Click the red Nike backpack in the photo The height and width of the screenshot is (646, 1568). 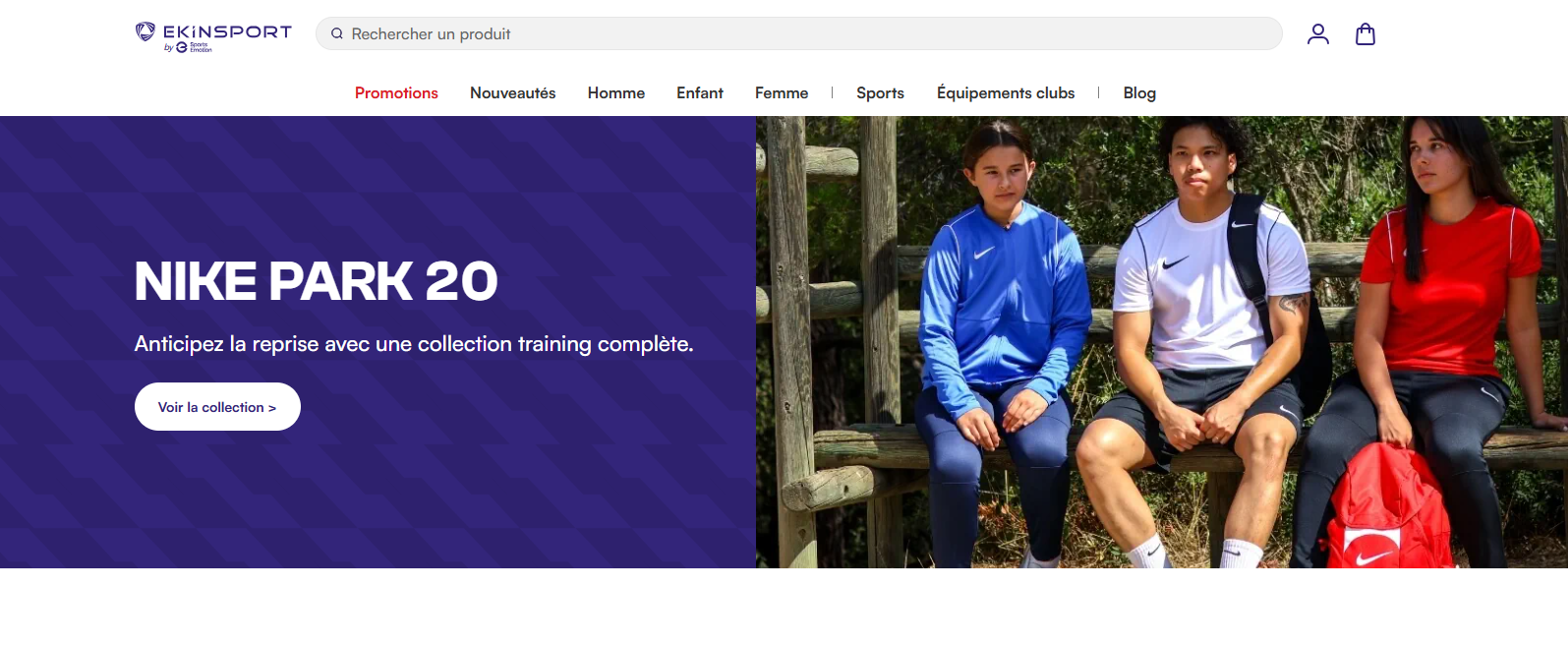tap(1386, 511)
